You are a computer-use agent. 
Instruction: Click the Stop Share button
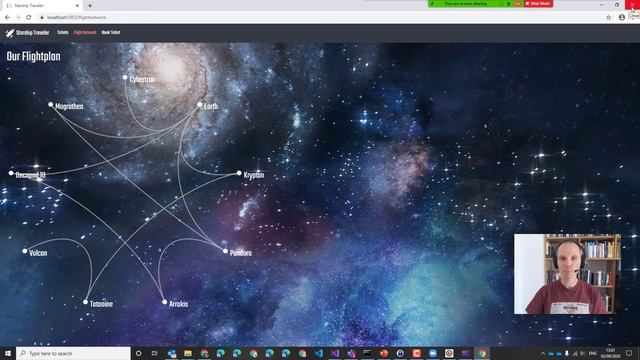tap(538, 4)
